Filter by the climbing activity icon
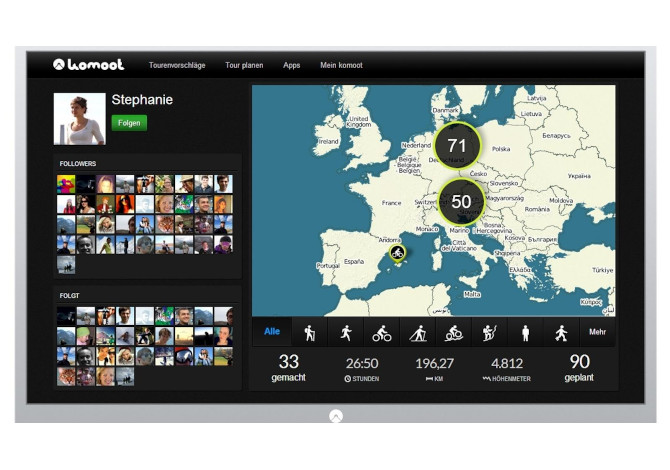This screenshot has height=470, width=670. coord(489,333)
